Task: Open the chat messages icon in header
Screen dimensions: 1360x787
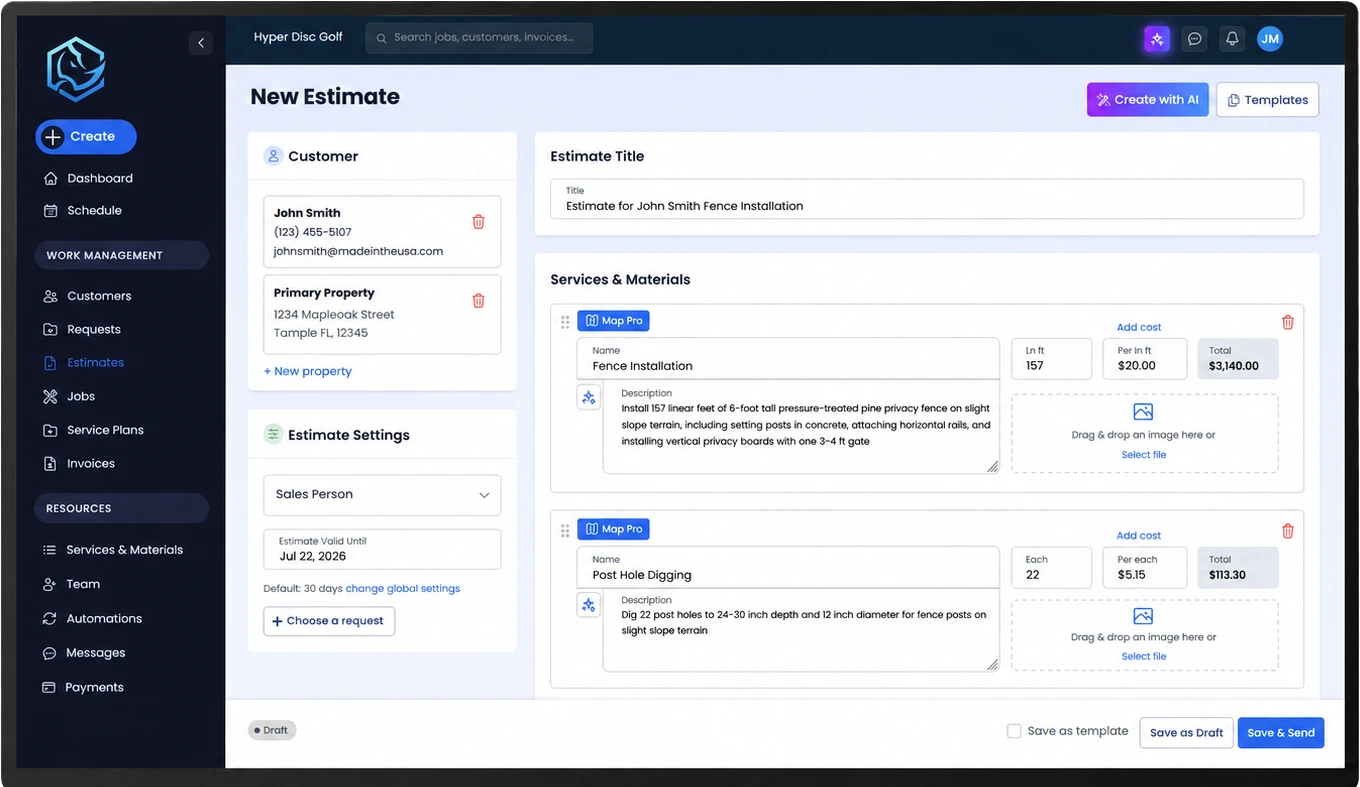Action: click(1194, 39)
